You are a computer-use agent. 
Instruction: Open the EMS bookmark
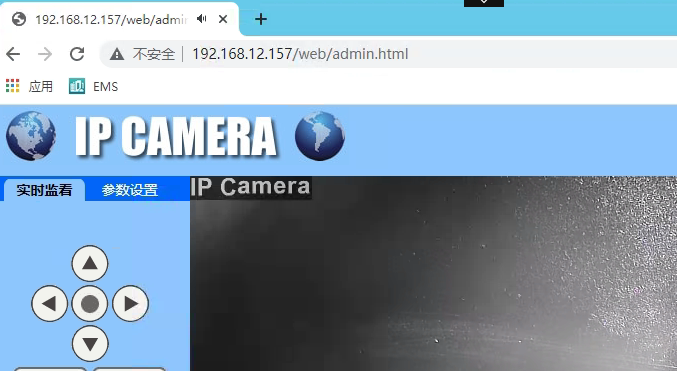click(93, 86)
